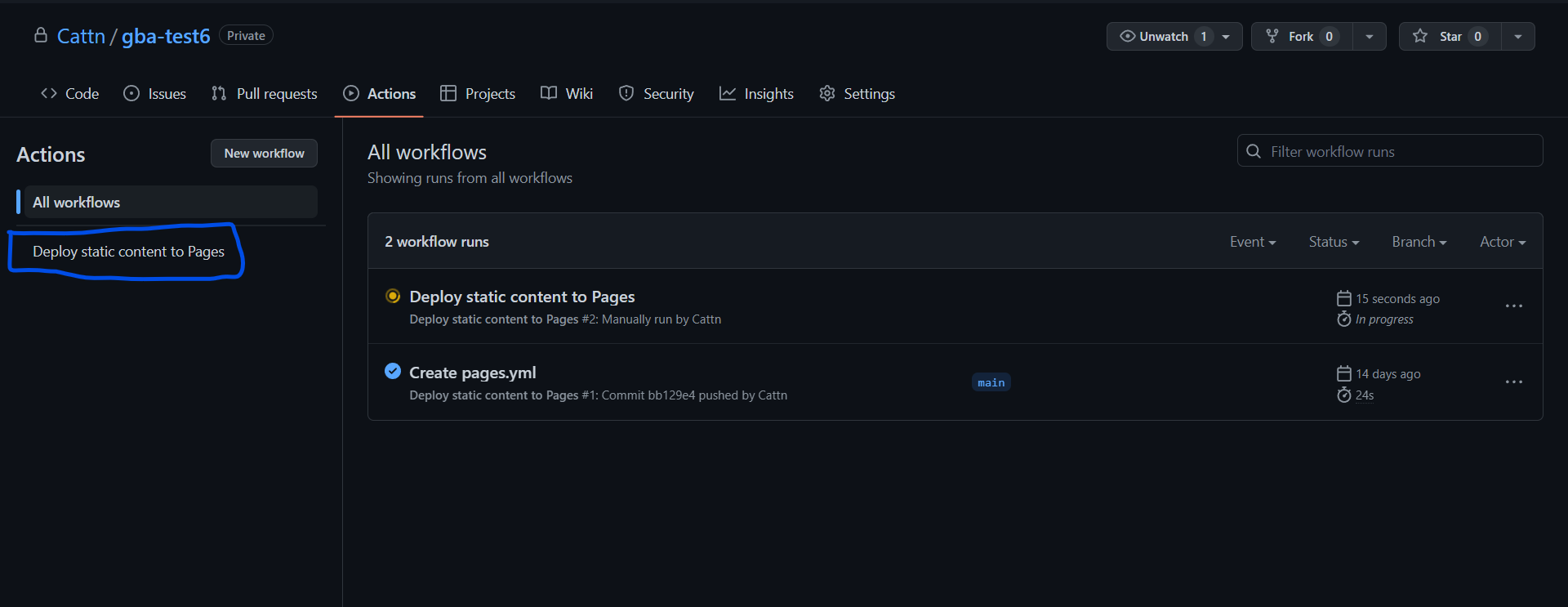Switch to the Pull requests tab
This screenshot has width=1568, height=607.
[x=265, y=94]
